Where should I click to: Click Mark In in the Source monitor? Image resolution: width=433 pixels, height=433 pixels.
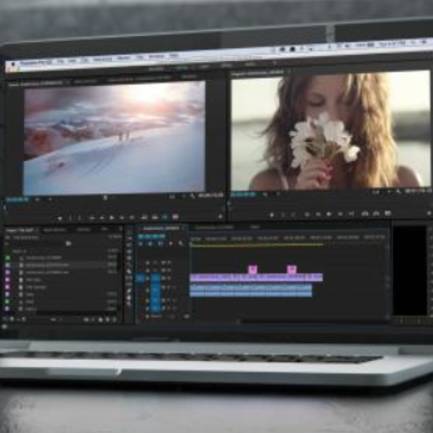70,219
